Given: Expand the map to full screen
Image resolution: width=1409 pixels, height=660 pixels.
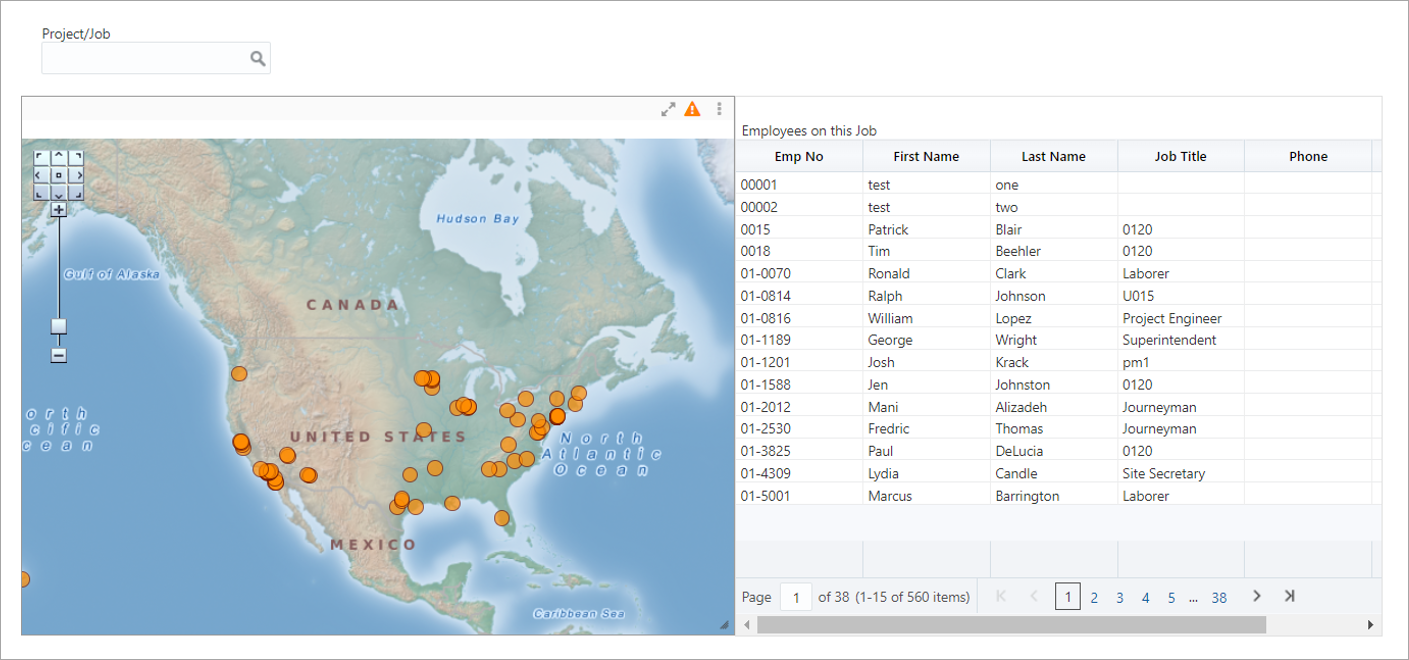Looking at the screenshot, I should 668,109.
